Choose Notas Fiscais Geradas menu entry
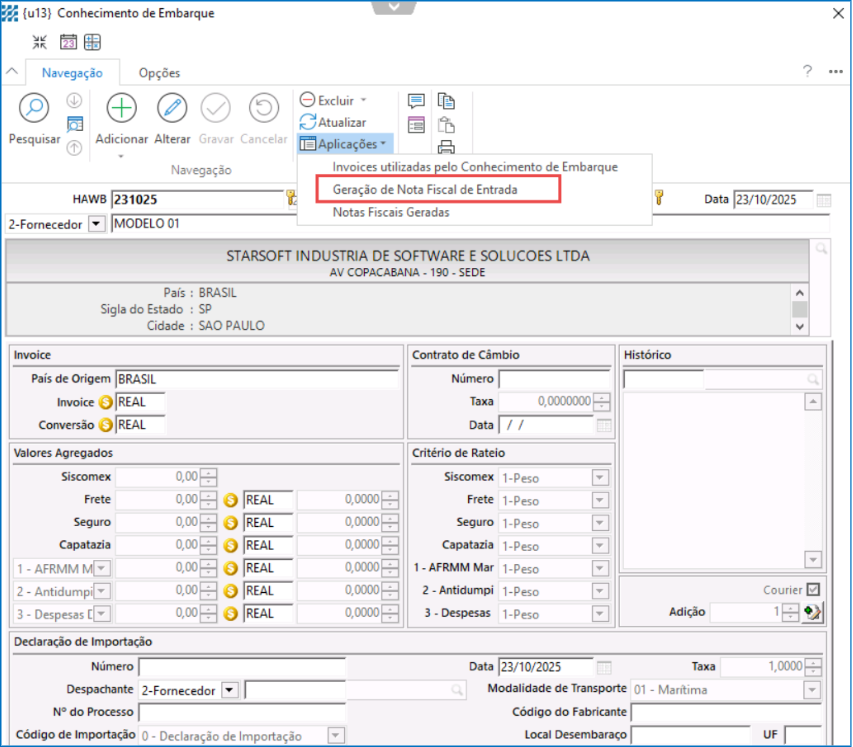Viewport: 853px width, 747px height. tap(390, 212)
